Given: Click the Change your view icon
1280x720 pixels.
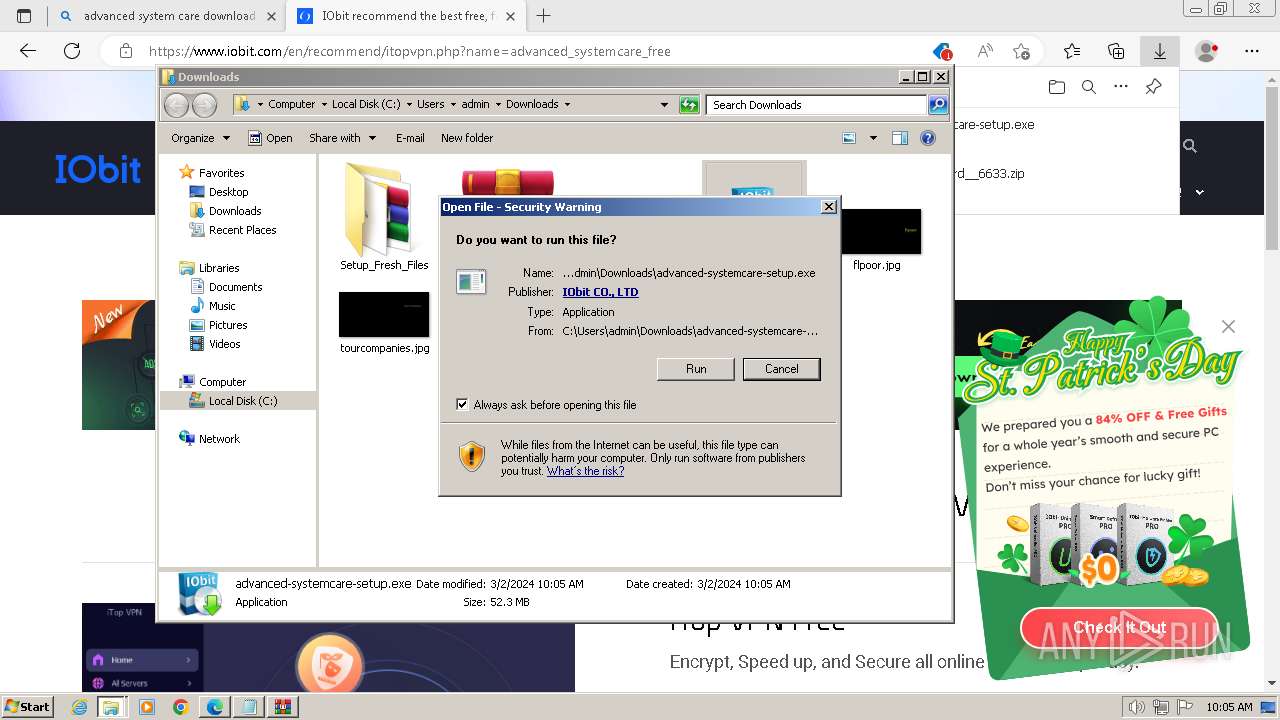Looking at the screenshot, I should pos(849,138).
